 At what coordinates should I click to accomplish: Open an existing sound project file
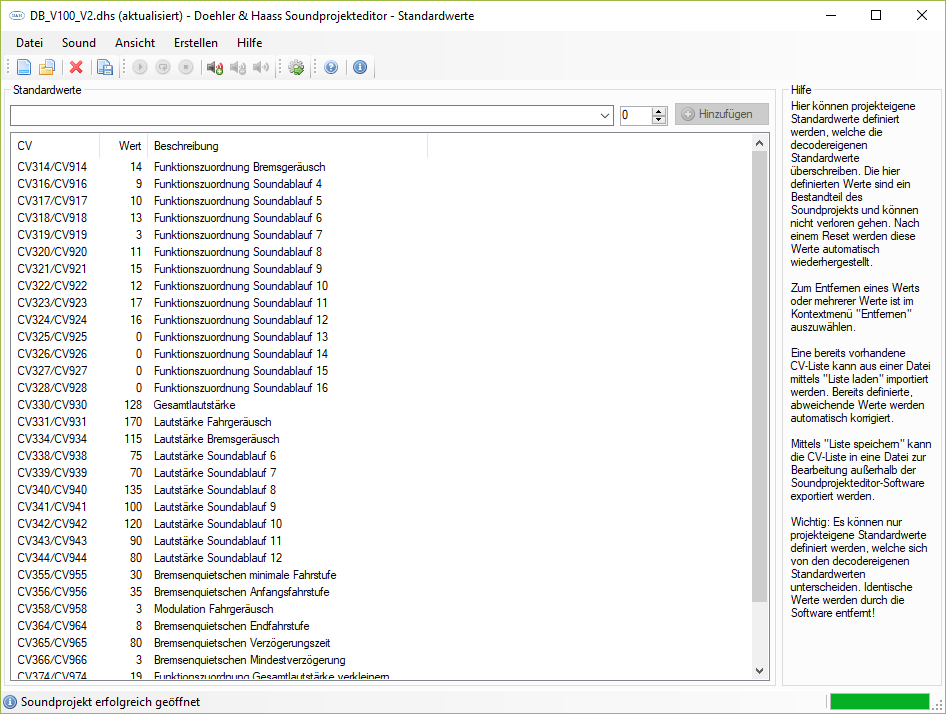coord(47,67)
